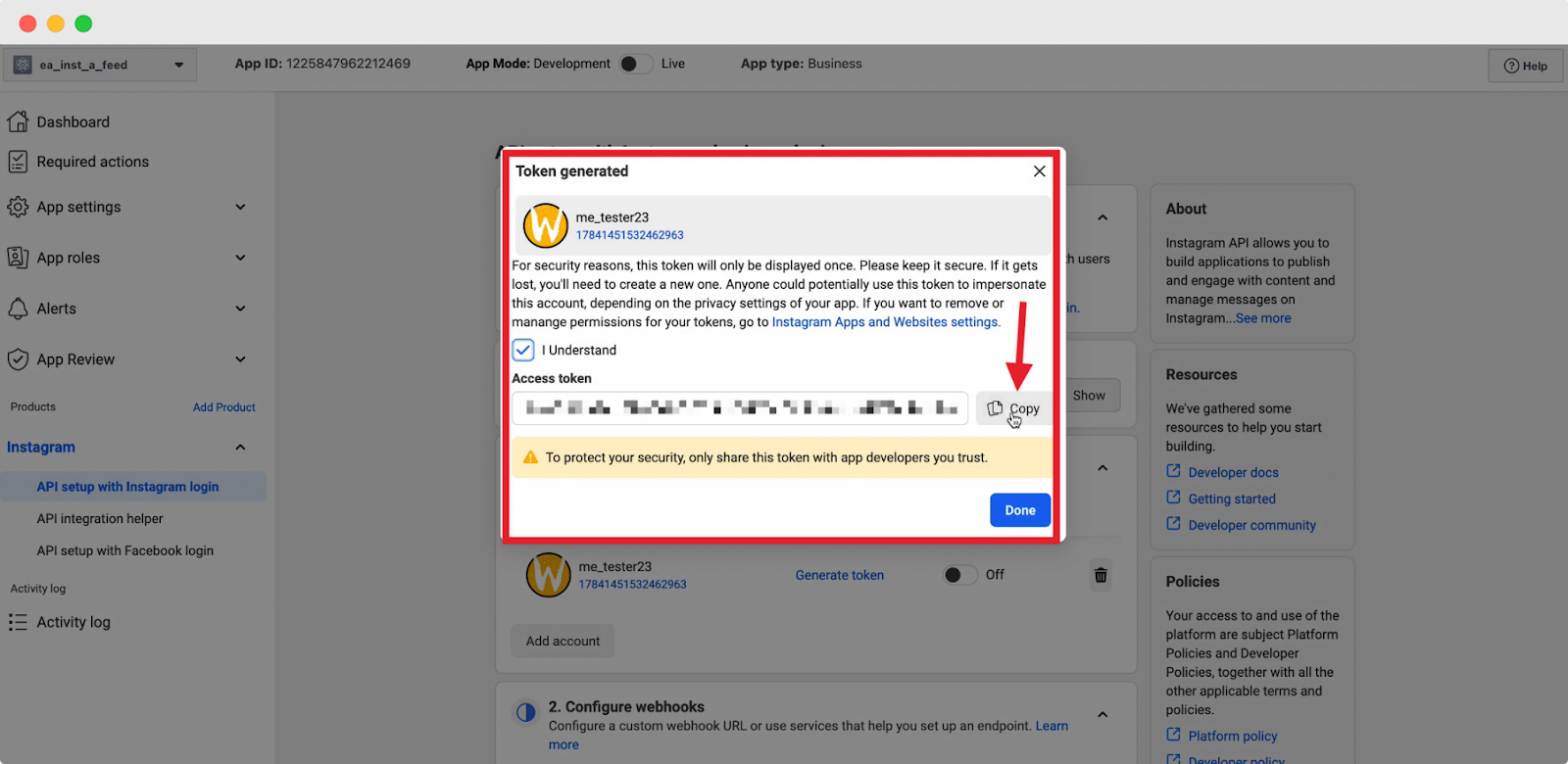This screenshot has width=1568, height=764.
Task: Toggle the me_tester23 webhook subscription switch
Action: [x=959, y=575]
